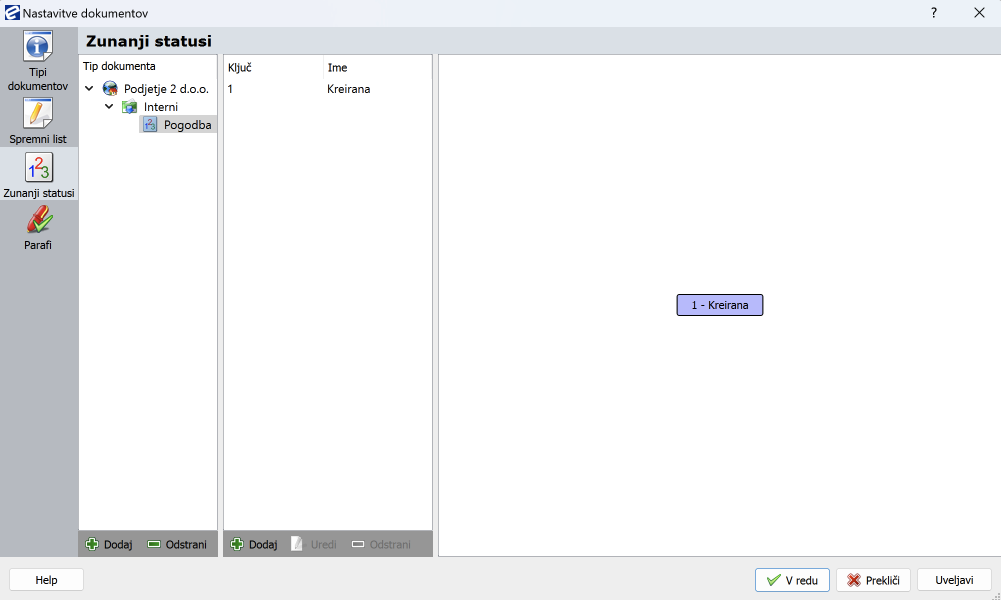Open the Parafi section icon
This screenshot has height=600, width=1001.
39,220
